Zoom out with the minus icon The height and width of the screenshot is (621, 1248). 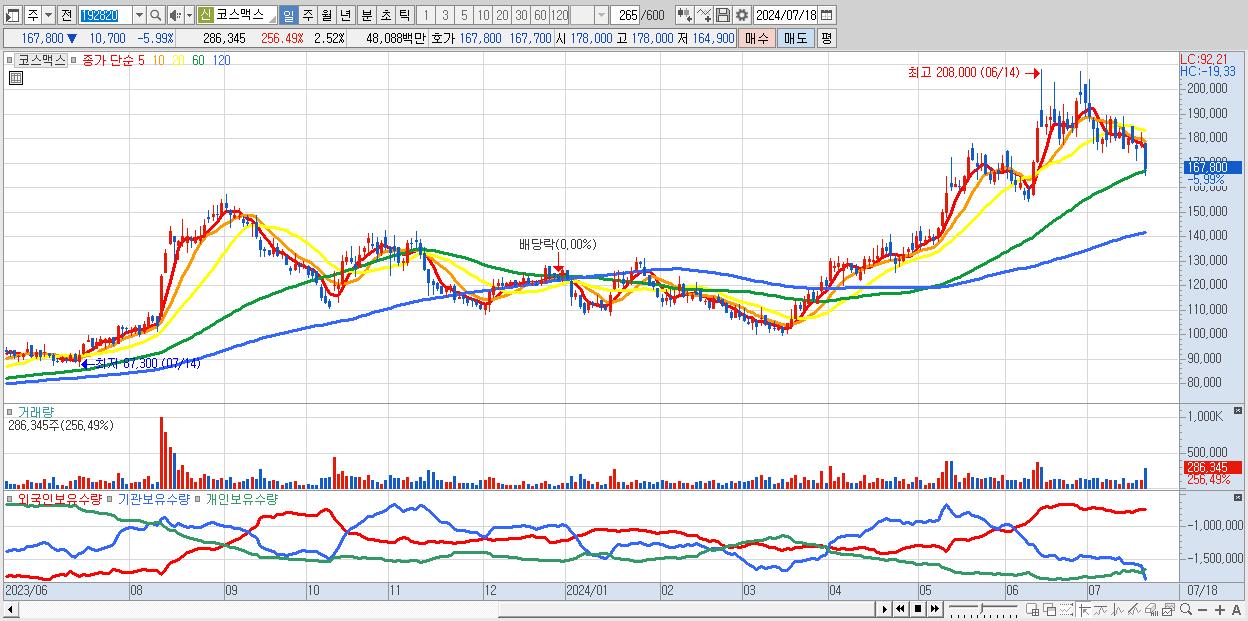[x=1202, y=610]
